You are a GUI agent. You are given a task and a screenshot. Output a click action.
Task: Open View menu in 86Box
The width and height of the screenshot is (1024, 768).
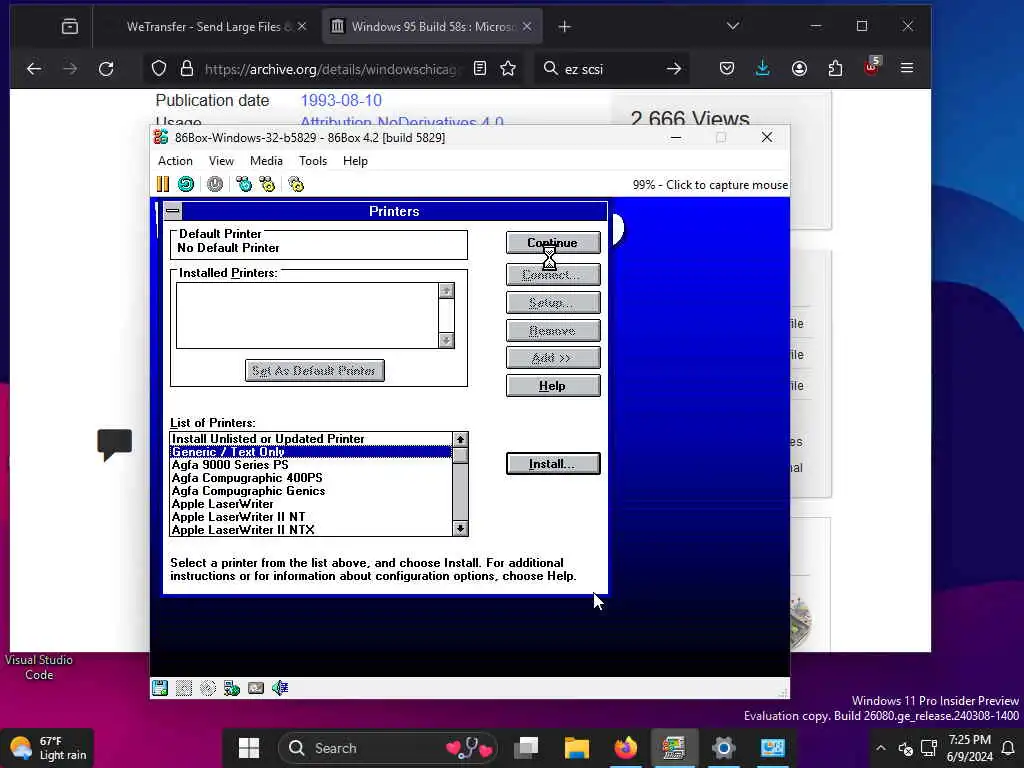pos(221,161)
